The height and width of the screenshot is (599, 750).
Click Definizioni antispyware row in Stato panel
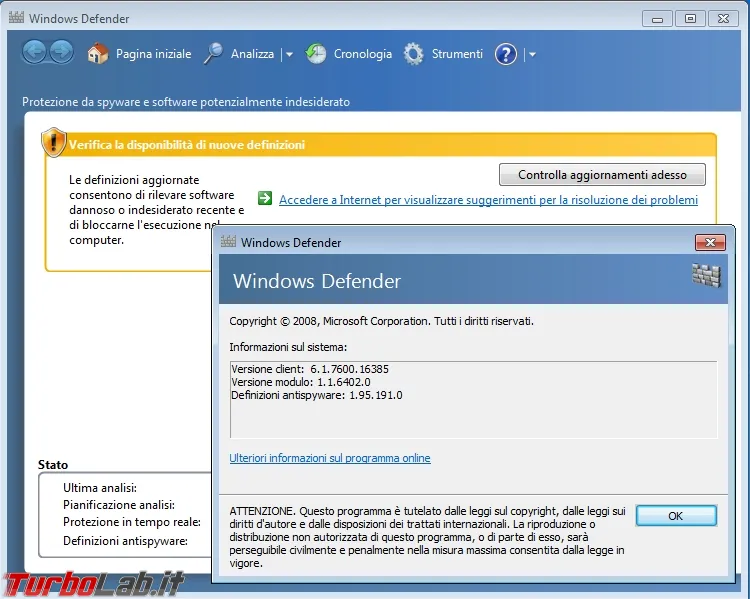pos(125,541)
